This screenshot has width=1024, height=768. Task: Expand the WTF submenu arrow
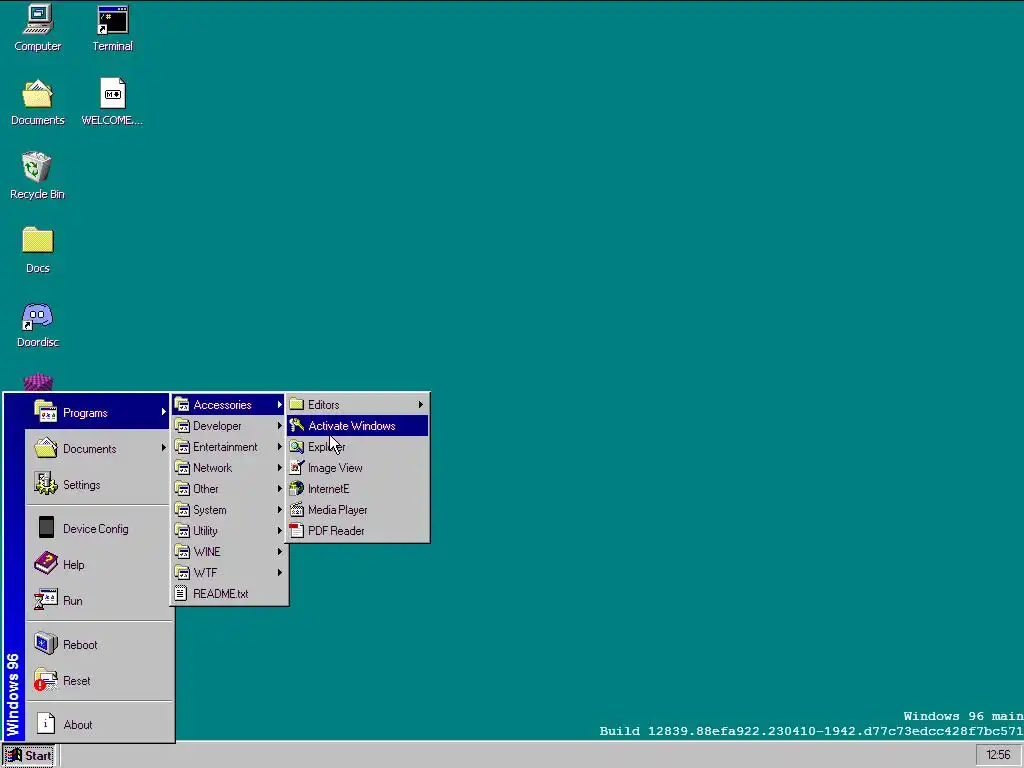(280, 573)
